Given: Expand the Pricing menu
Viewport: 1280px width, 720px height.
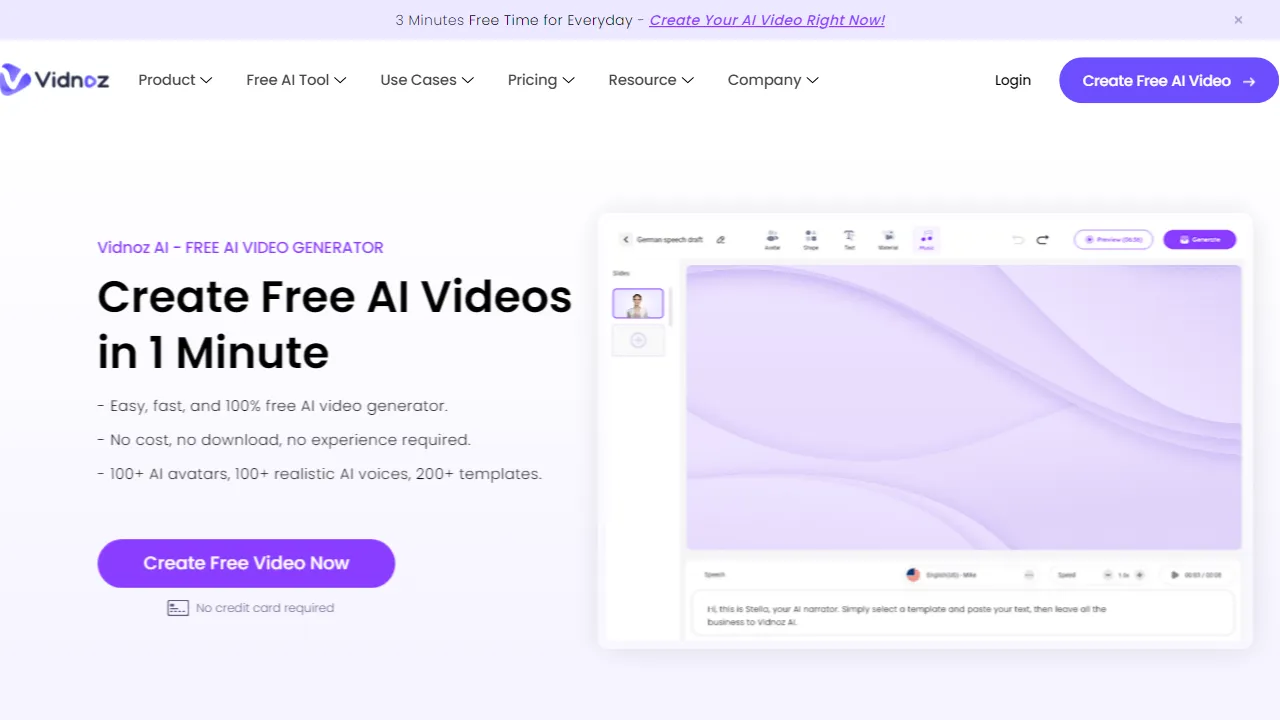Looking at the screenshot, I should tap(541, 80).
